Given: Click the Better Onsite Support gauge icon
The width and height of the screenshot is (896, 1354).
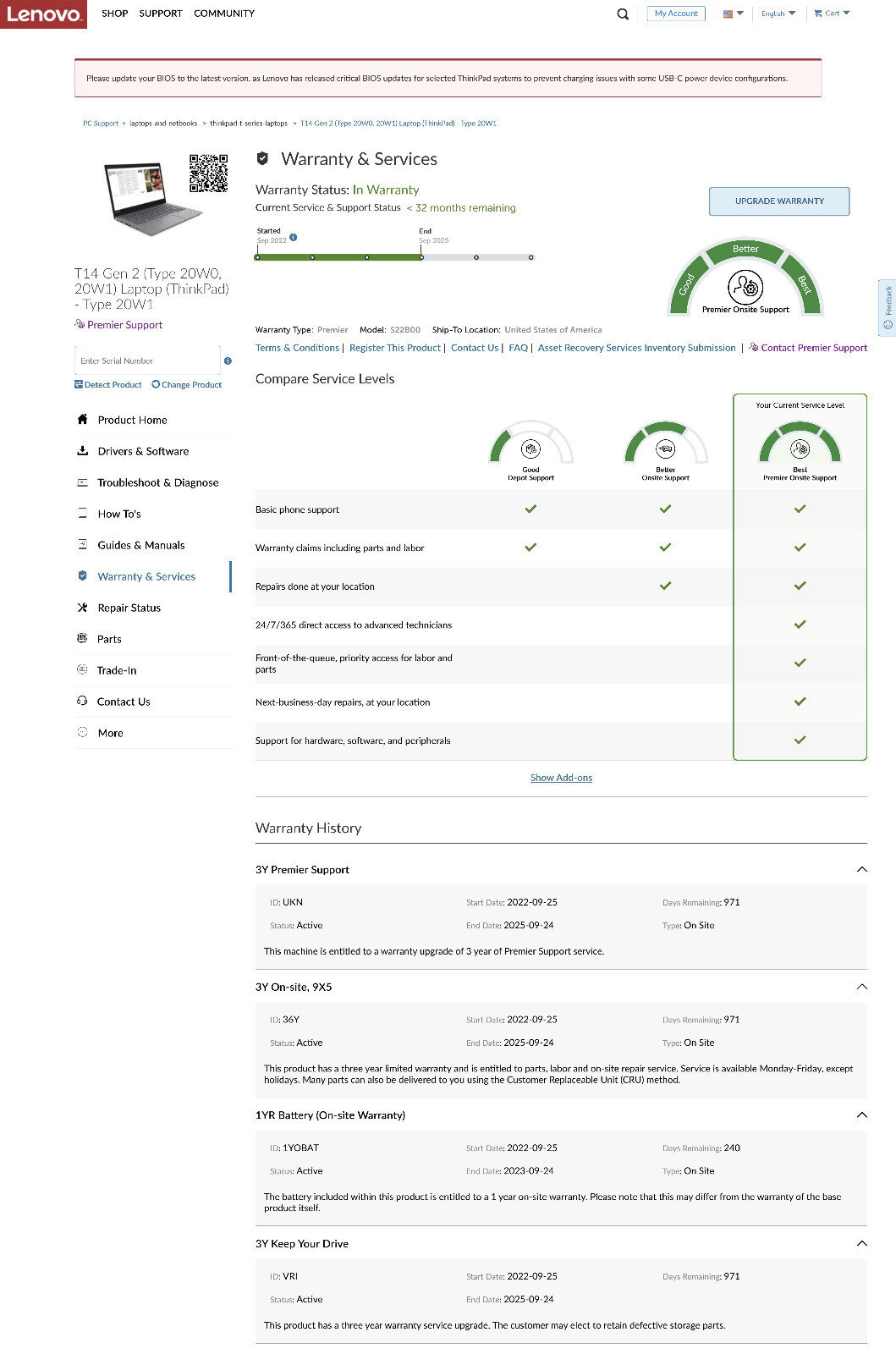Looking at the screenshot, I should (665, 443).
